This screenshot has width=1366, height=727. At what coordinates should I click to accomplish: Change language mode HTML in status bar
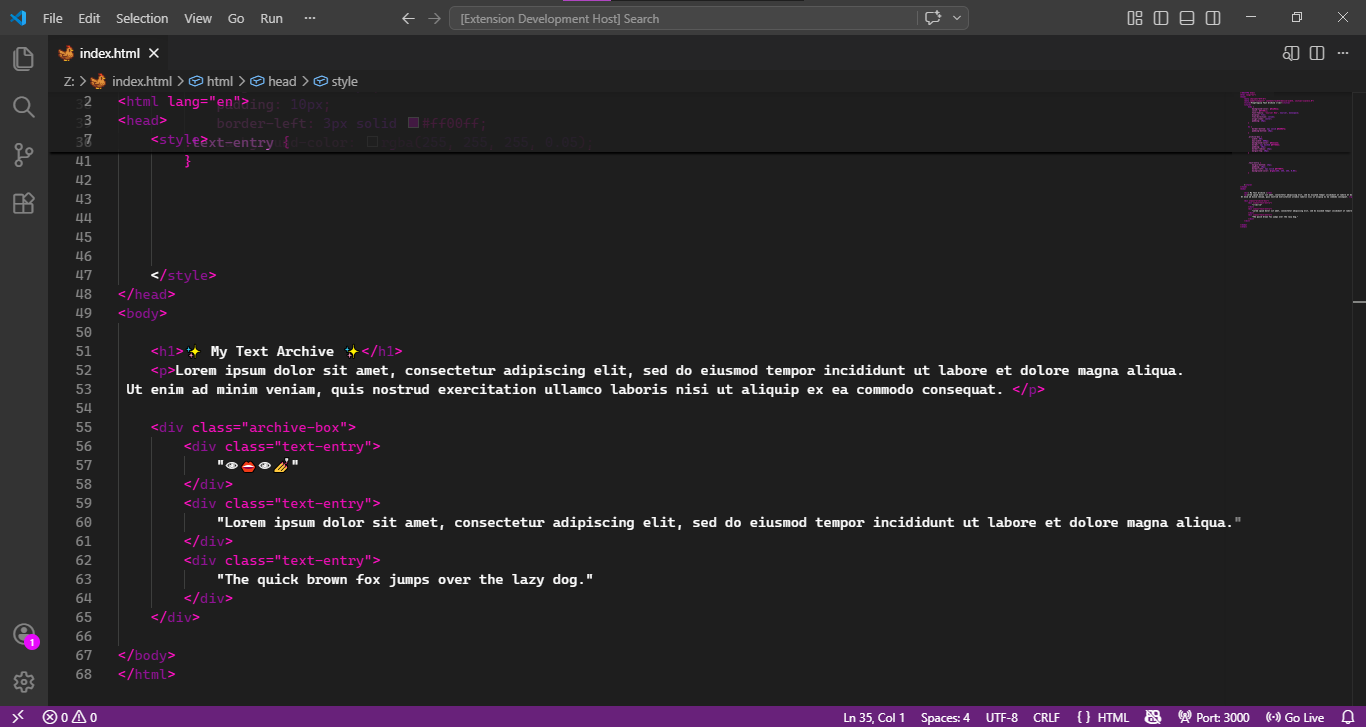[x=1113, y=717]
